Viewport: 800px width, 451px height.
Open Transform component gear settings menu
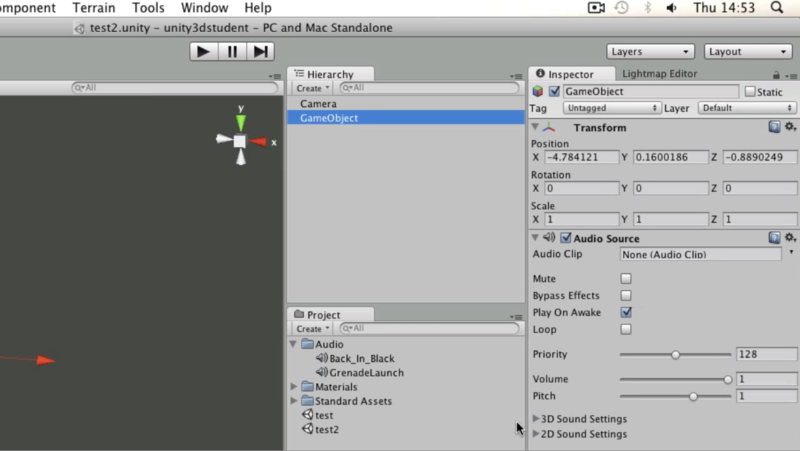point(790,127)
